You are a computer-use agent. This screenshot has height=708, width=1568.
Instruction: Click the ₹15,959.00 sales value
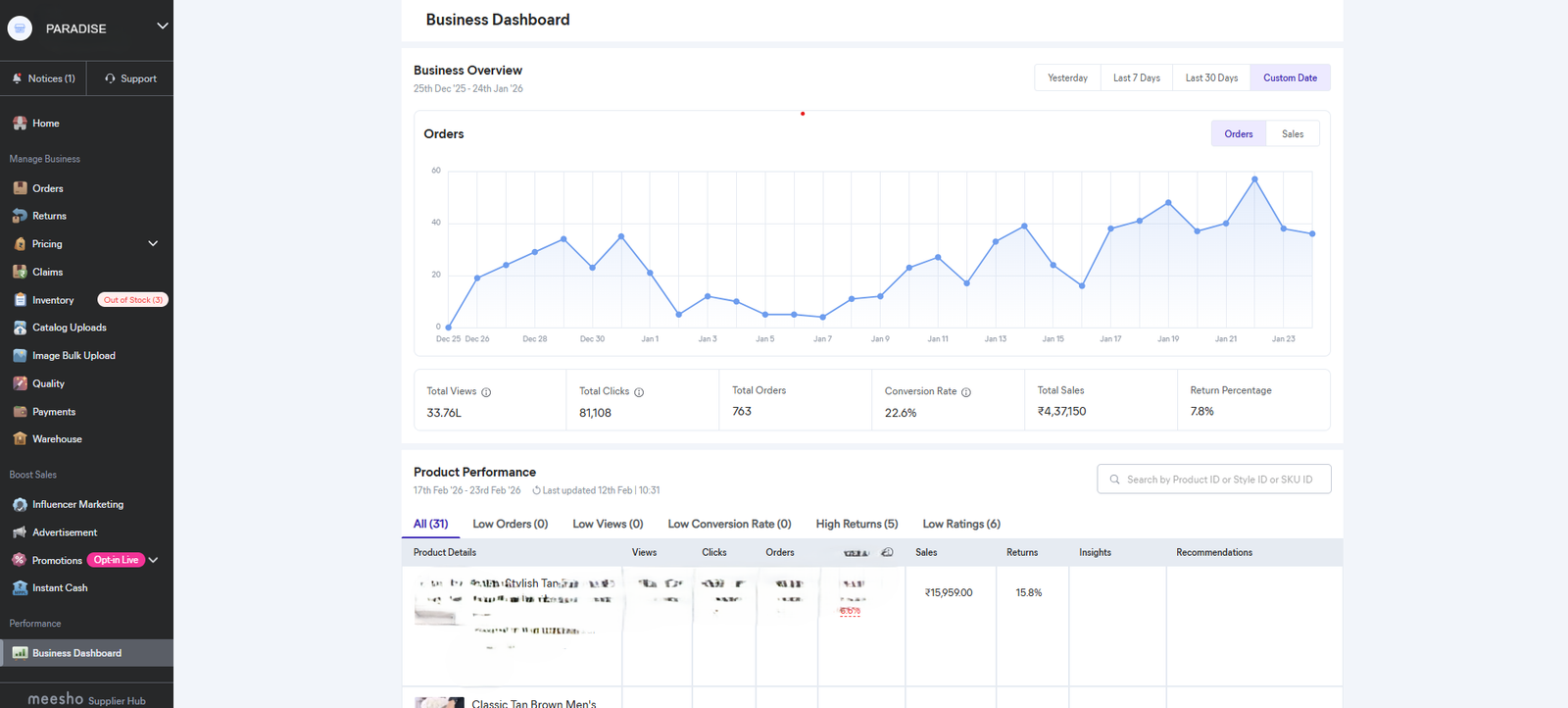pos(949,592)
